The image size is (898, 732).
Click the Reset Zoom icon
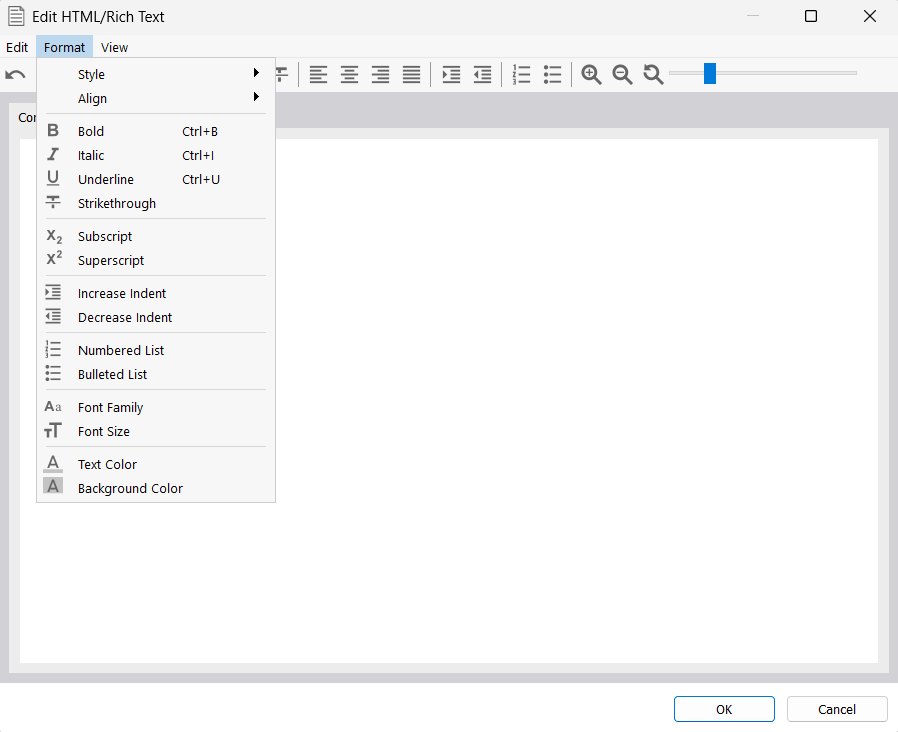pyautogui.click(x=653, y=74)
